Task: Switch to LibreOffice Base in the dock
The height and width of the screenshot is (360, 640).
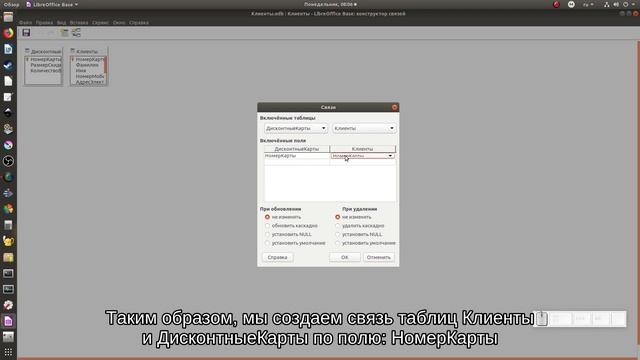Action: 8,321
